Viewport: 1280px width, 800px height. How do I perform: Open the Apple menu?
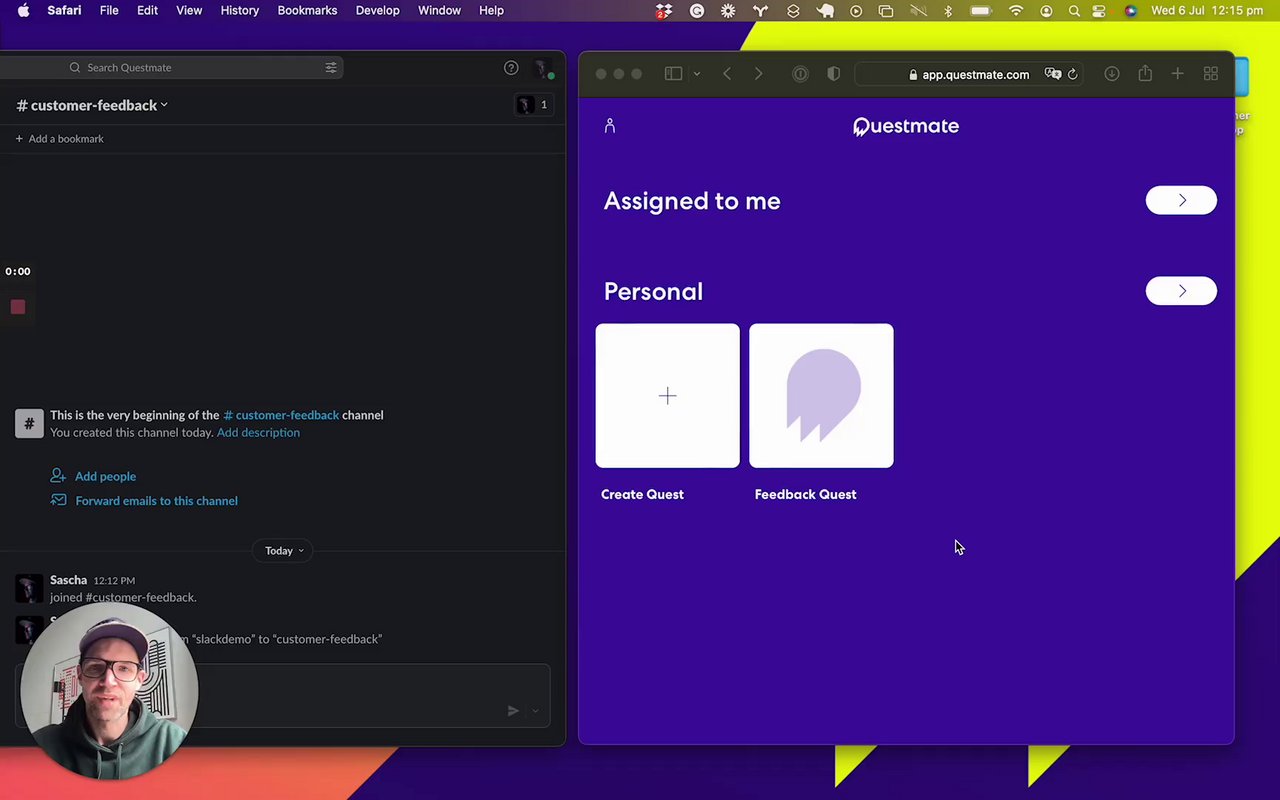(23, 11)
